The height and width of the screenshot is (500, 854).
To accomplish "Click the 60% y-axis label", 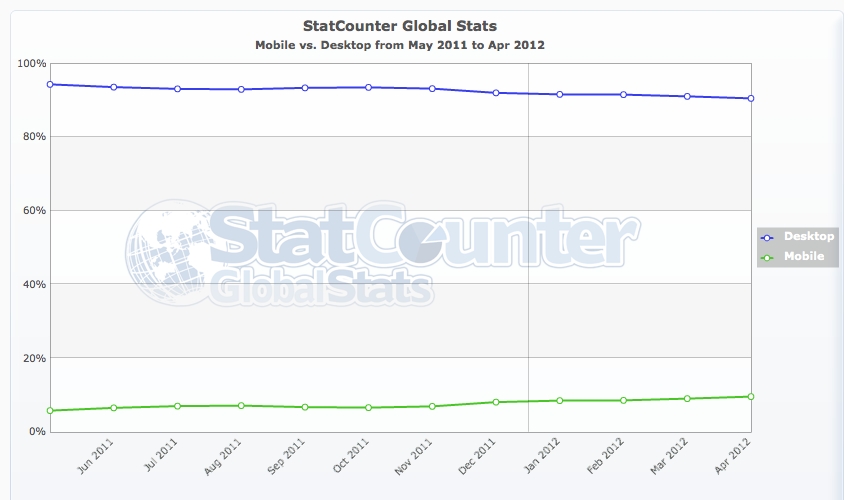I will [33, 211].
